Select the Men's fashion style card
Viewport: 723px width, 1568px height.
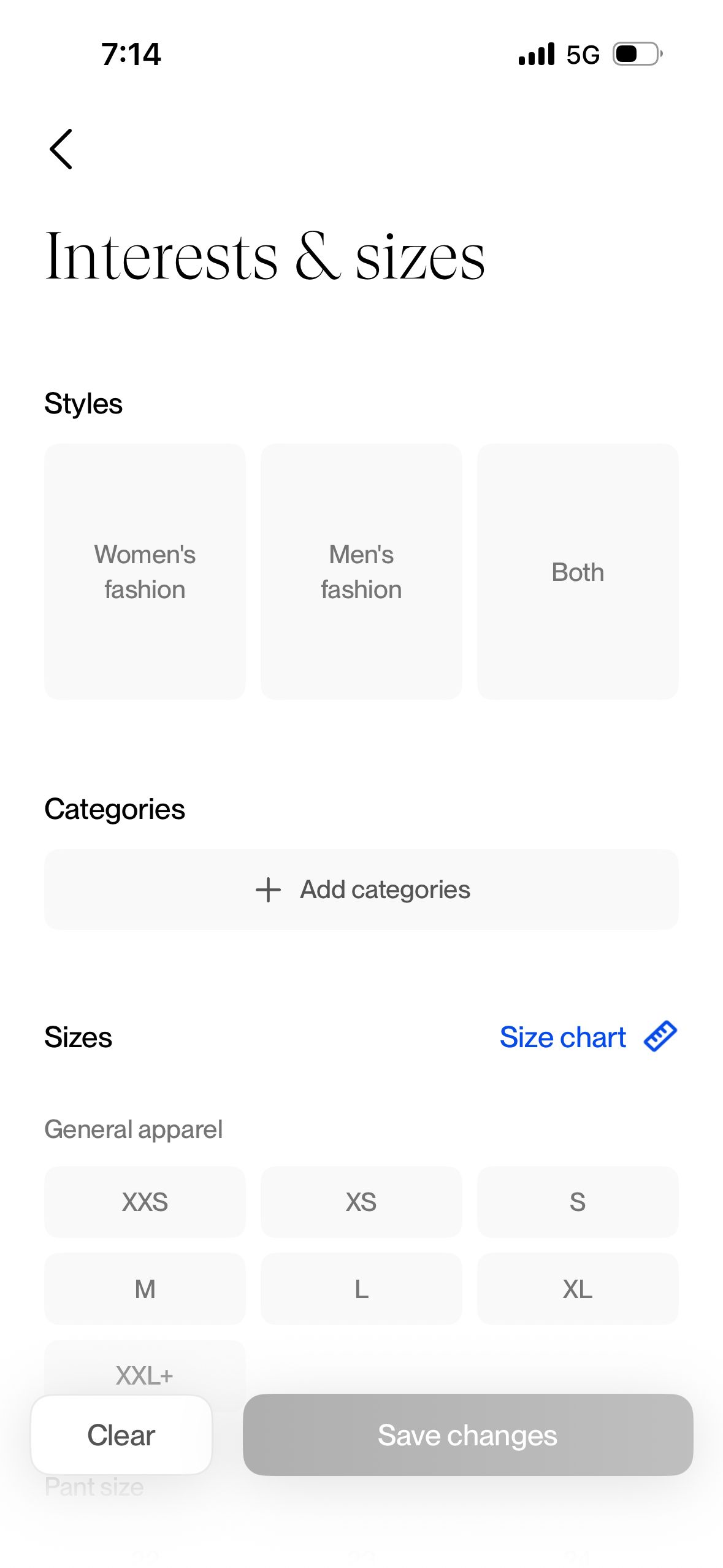point(361,572)
